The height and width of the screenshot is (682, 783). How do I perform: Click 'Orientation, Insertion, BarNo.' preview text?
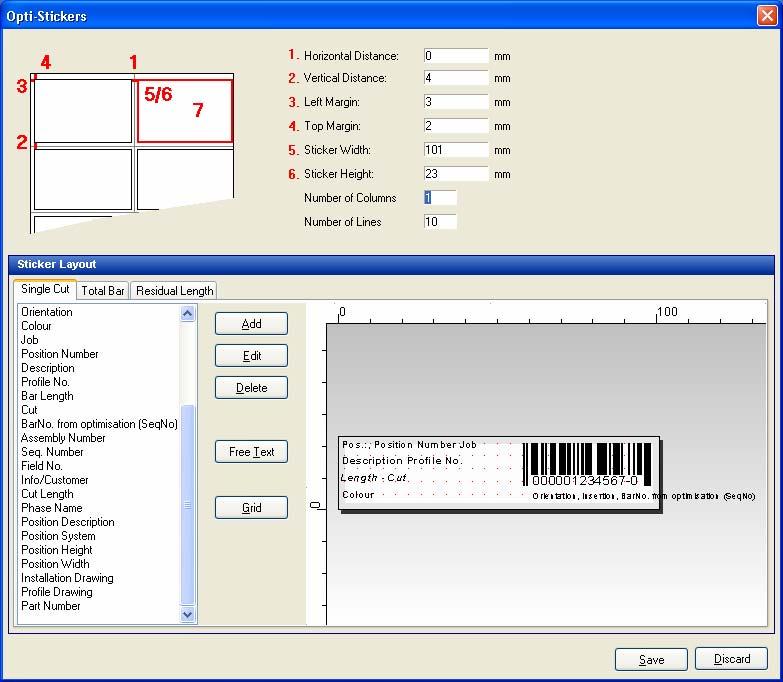coord(643,496)
